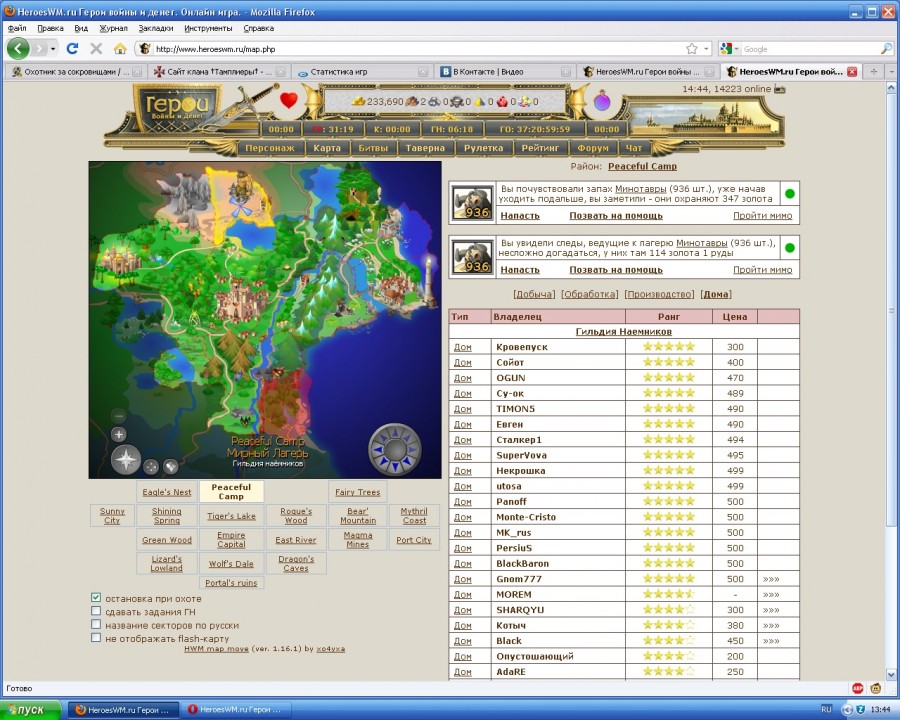The image size is (900, 720).
Task: Zoom out the map with minus button
Action: [x=119, y=416]
